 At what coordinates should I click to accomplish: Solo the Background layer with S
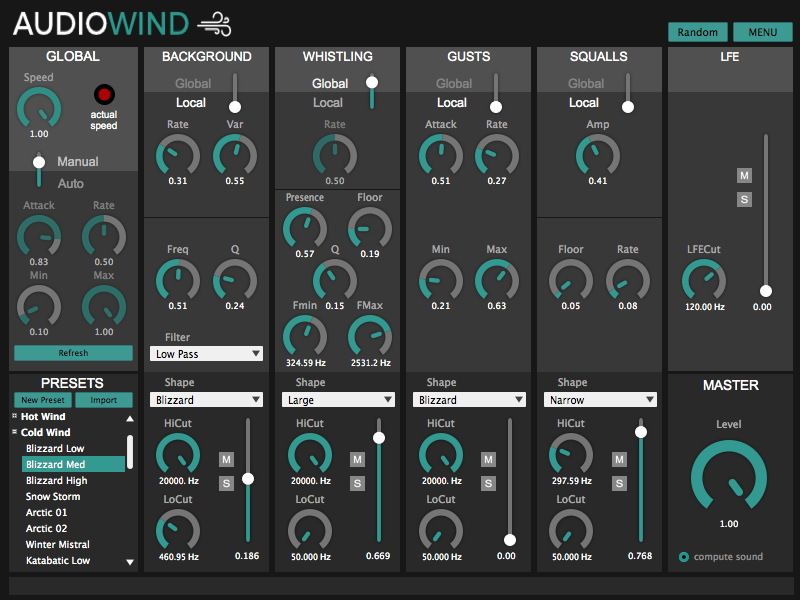(226, 483)
